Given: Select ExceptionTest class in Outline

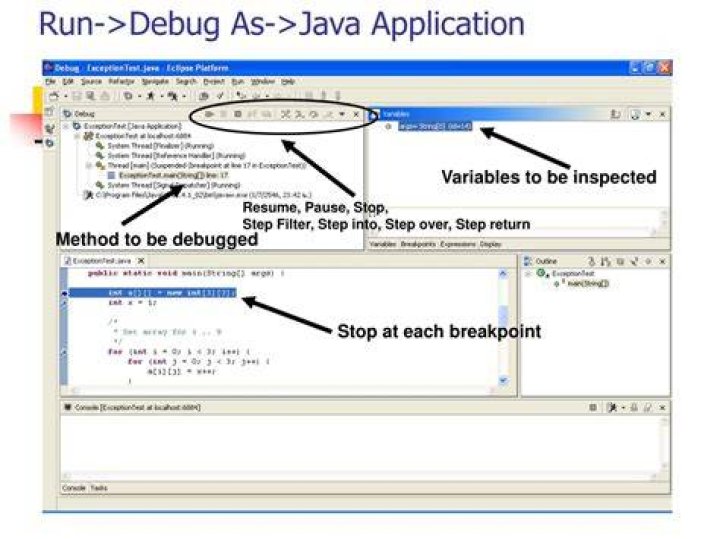Looking at the screenshot, I should (x=573, y=274).
